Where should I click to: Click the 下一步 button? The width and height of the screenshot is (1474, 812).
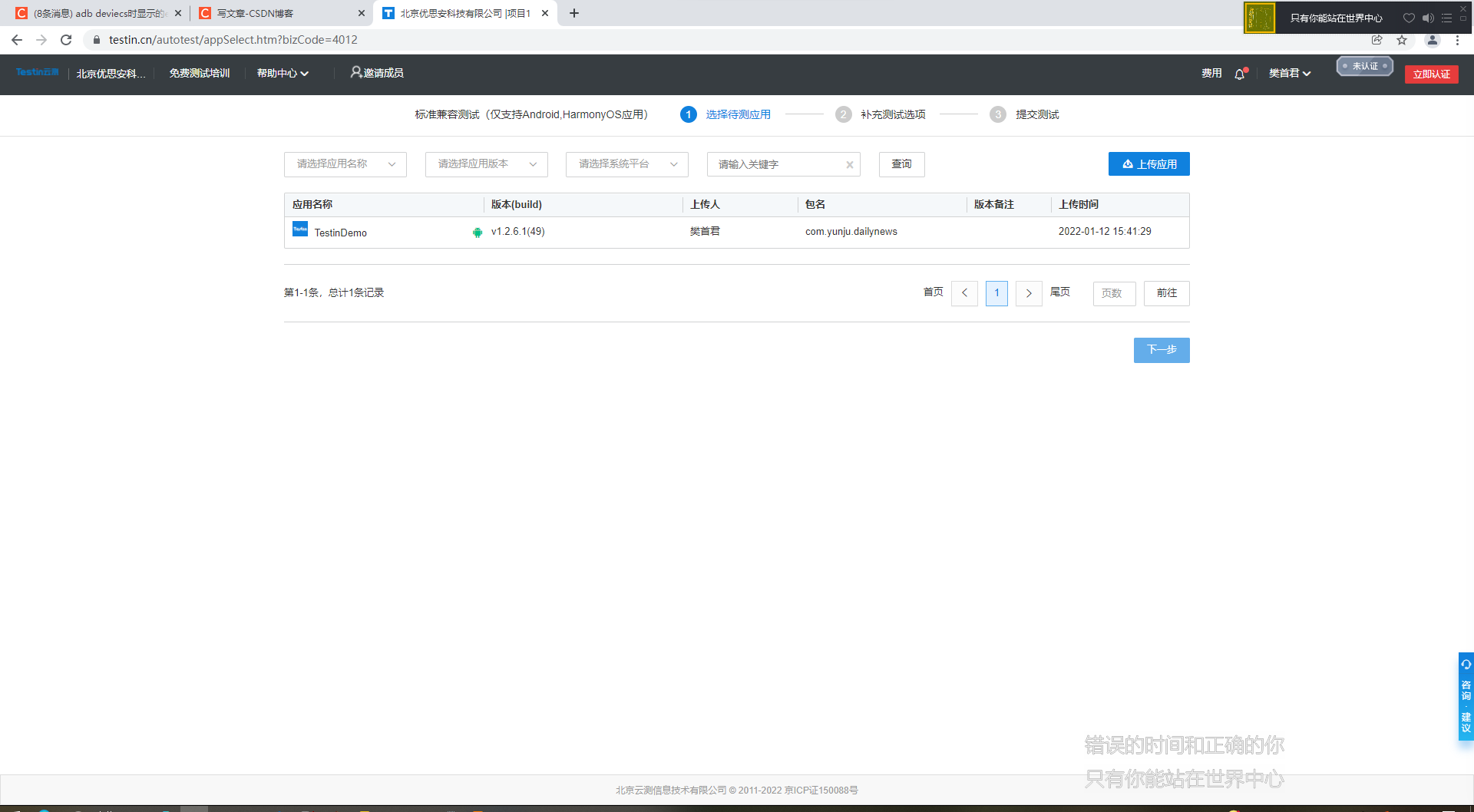click(1162, 350)
